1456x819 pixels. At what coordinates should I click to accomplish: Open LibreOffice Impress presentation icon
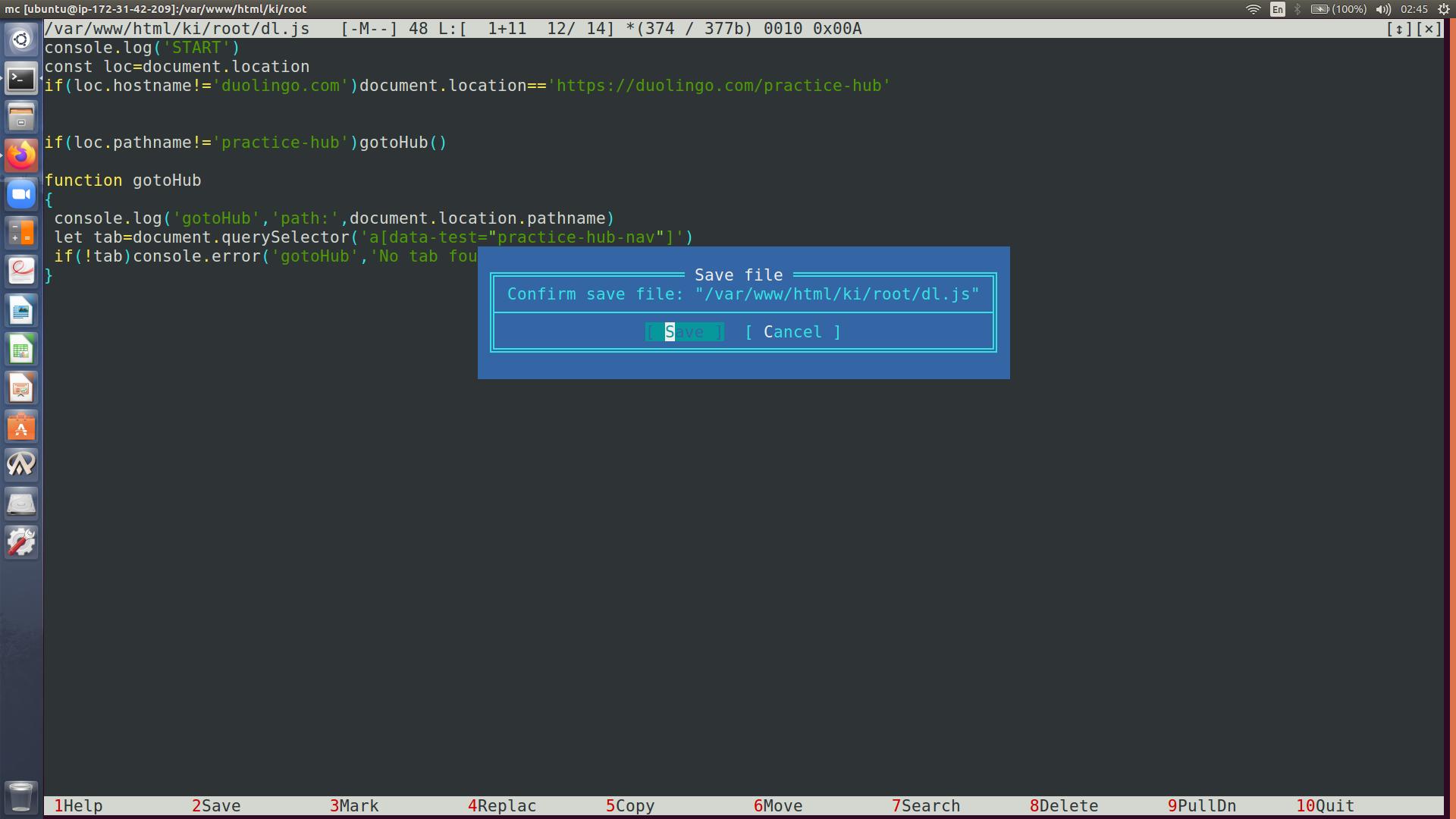[21, 388]
